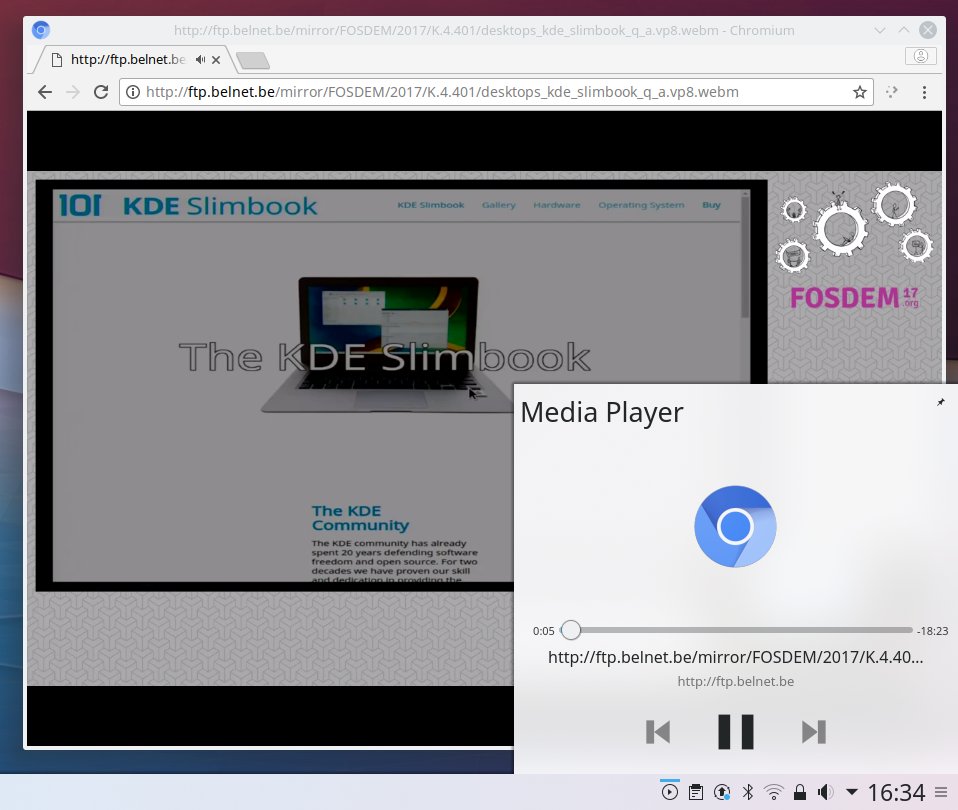Click the Wi-Fi network tray icon
Viewport: 958px width, 810px height.
click(773, 792)
